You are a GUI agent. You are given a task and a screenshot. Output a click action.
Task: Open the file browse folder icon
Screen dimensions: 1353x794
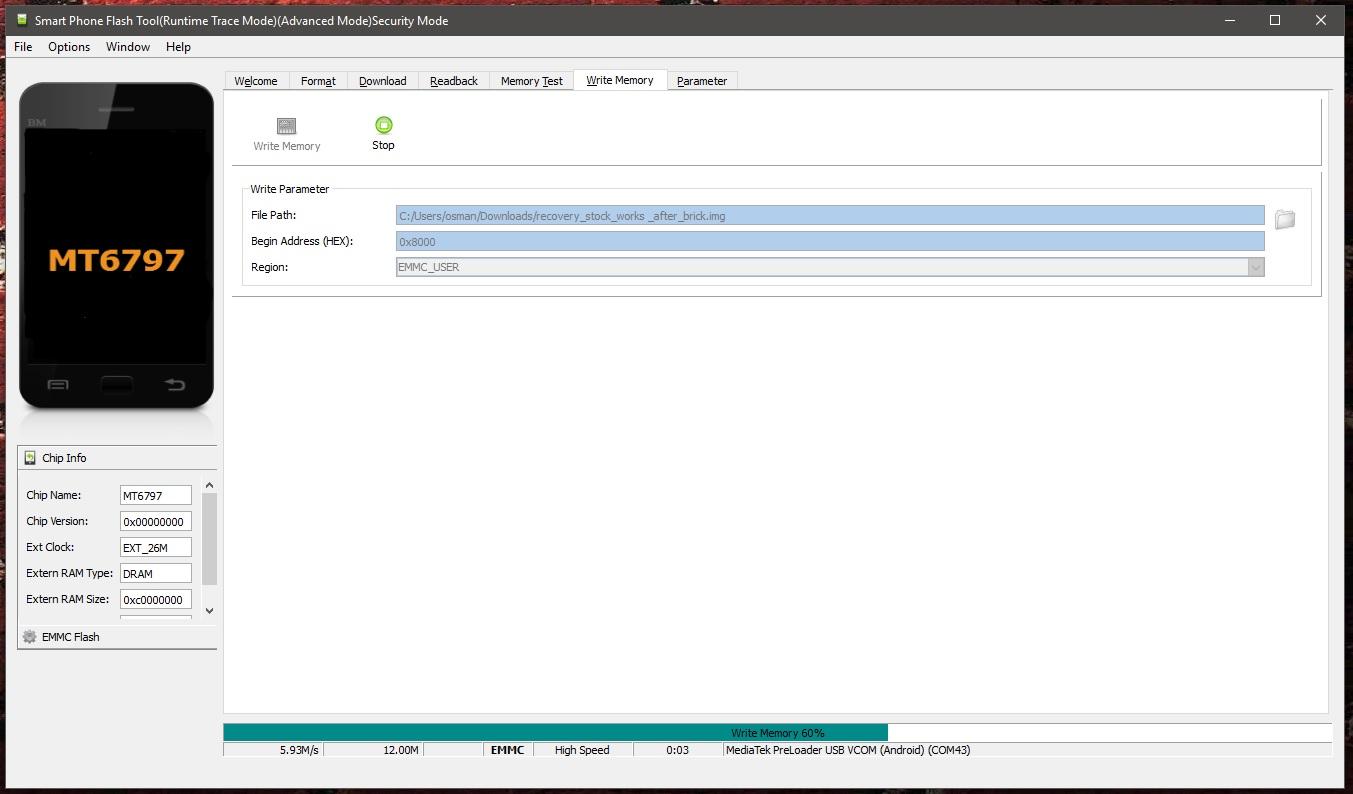coord(1285,219)
